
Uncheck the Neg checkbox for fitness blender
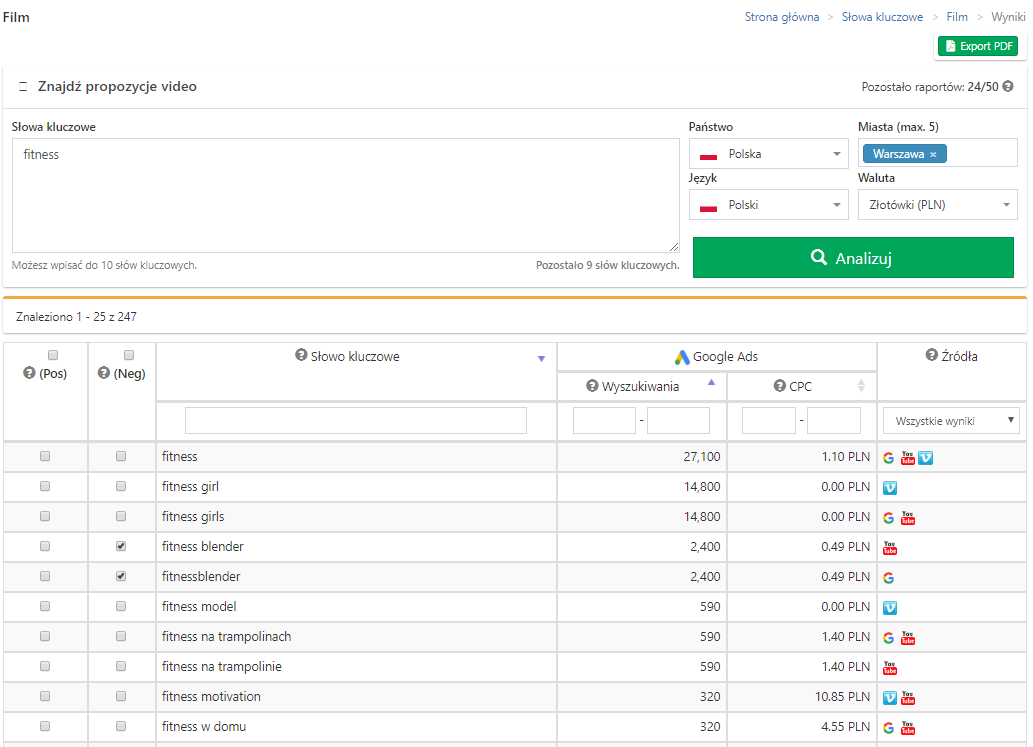(121, 547)
